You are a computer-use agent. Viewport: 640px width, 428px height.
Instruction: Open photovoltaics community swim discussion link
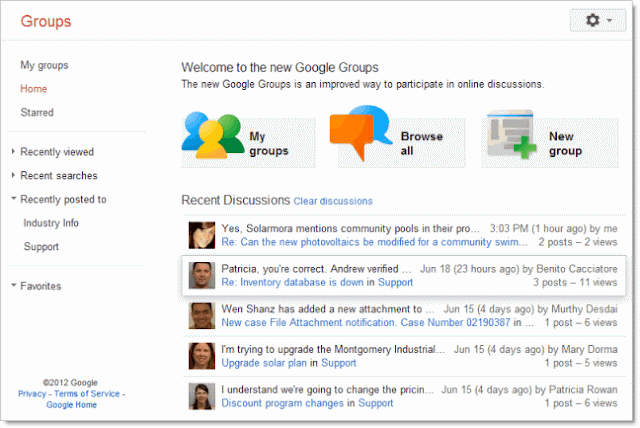point(374,242)
